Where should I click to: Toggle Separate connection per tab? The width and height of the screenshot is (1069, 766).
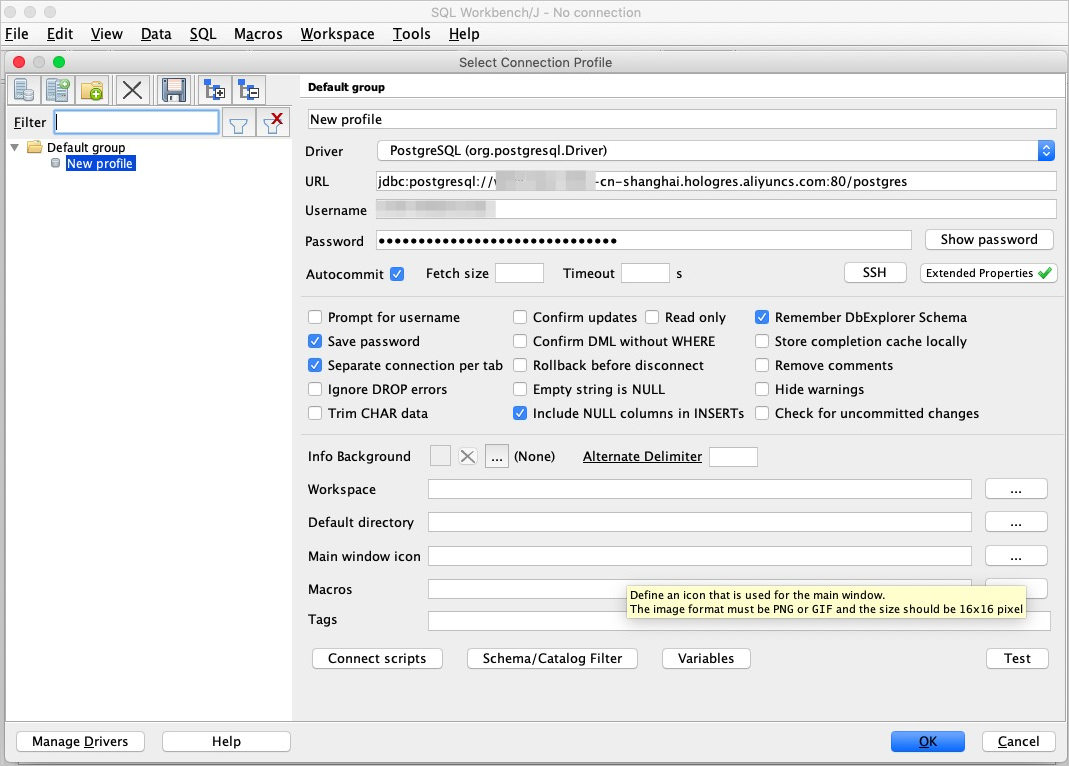point(315,365)
